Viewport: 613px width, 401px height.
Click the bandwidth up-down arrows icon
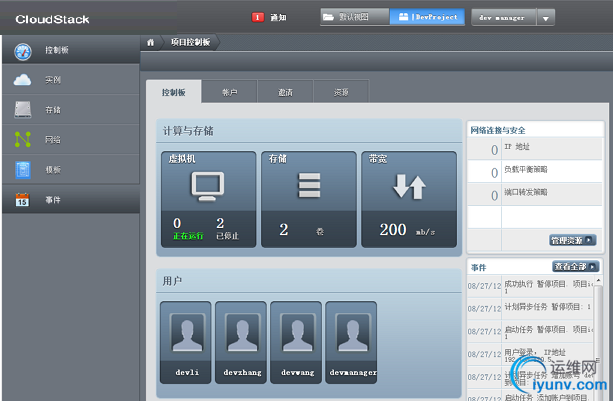point(409,187)
